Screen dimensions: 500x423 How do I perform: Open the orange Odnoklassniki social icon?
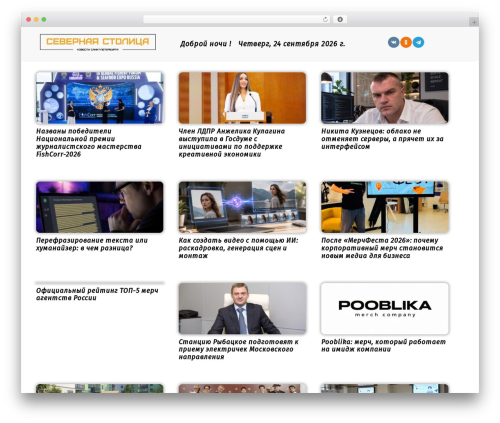[x=406, y=42]
